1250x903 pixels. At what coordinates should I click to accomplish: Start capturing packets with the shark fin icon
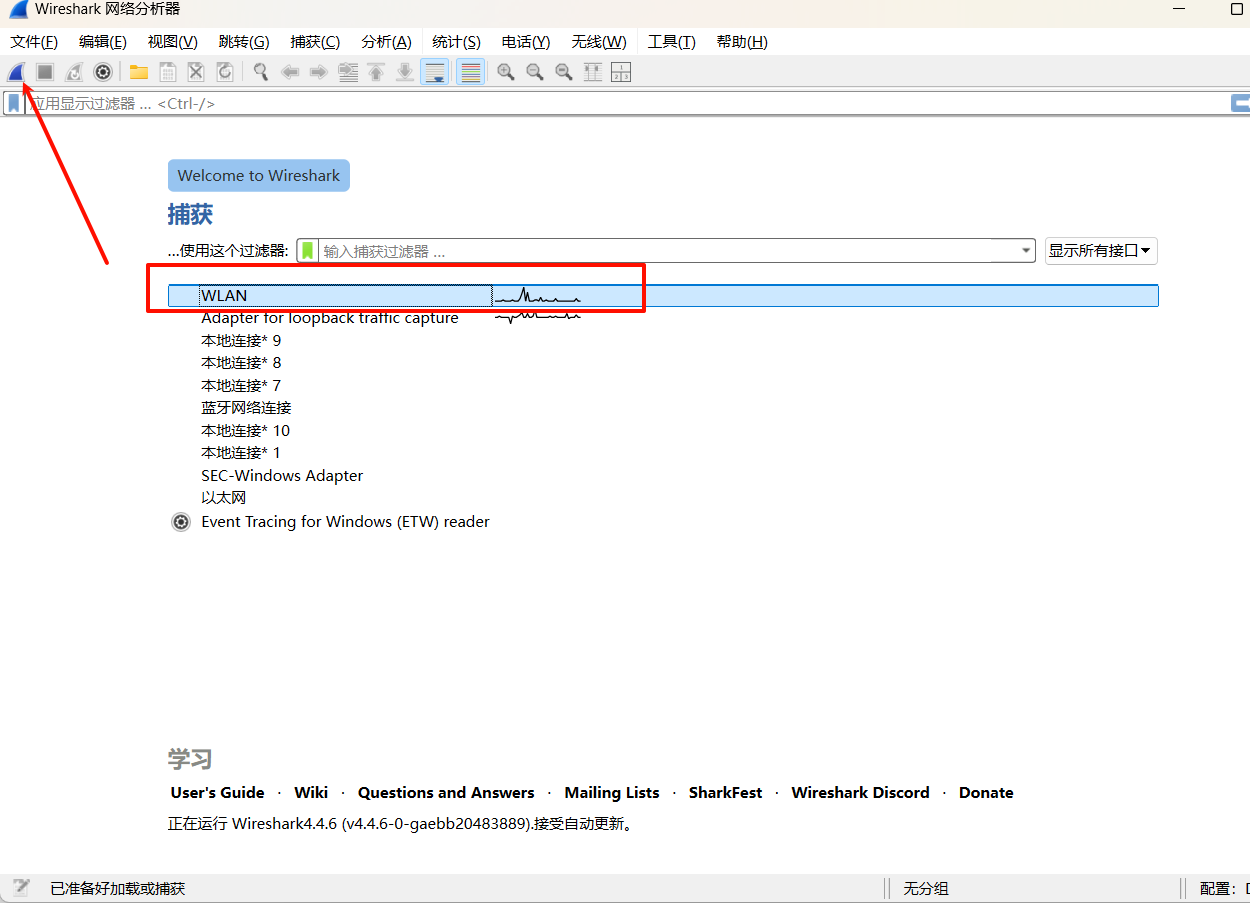pyautogui.click(x=16, y=72)
